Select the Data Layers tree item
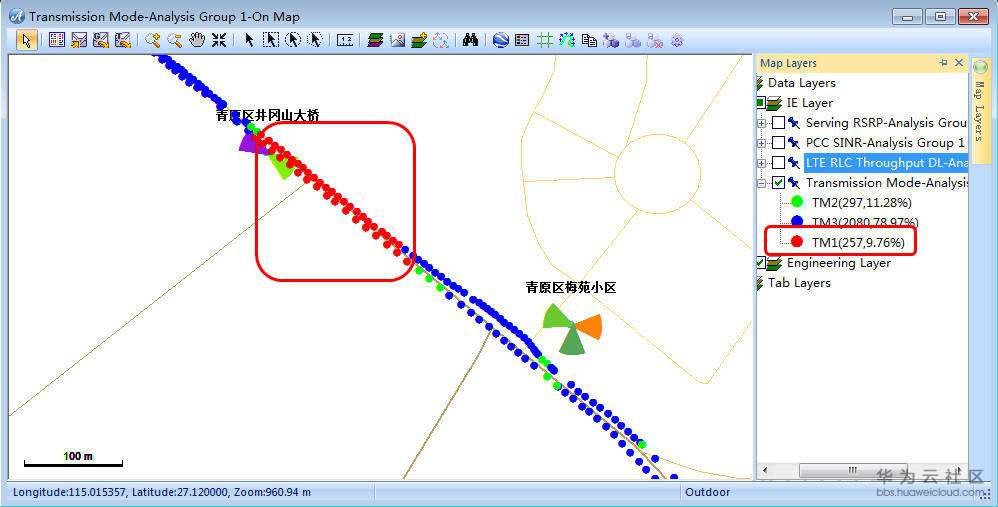The image size is (998, 507). click(801, 83)
